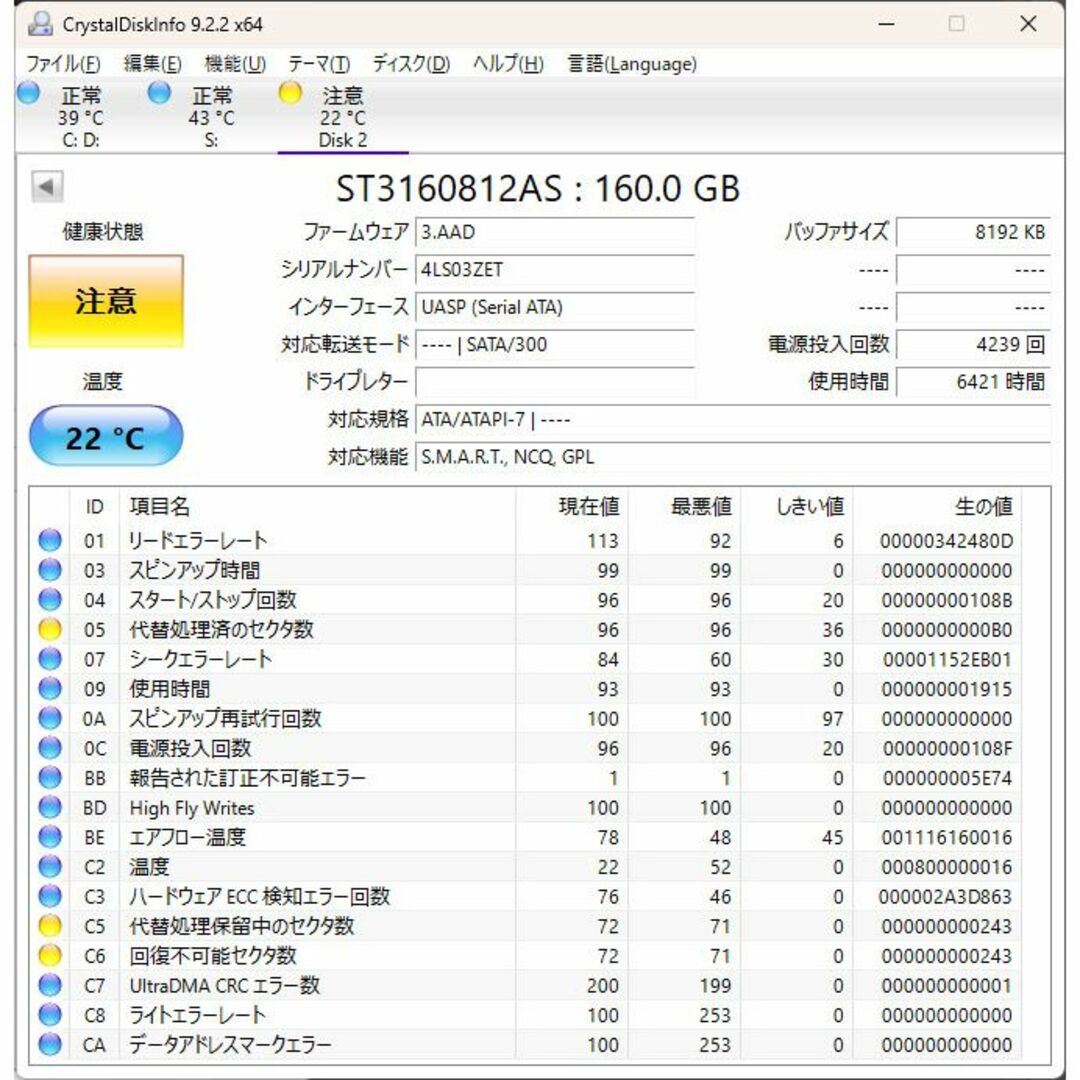Select the yellow caution orb for Disk 2

click(x=290, y=92)
